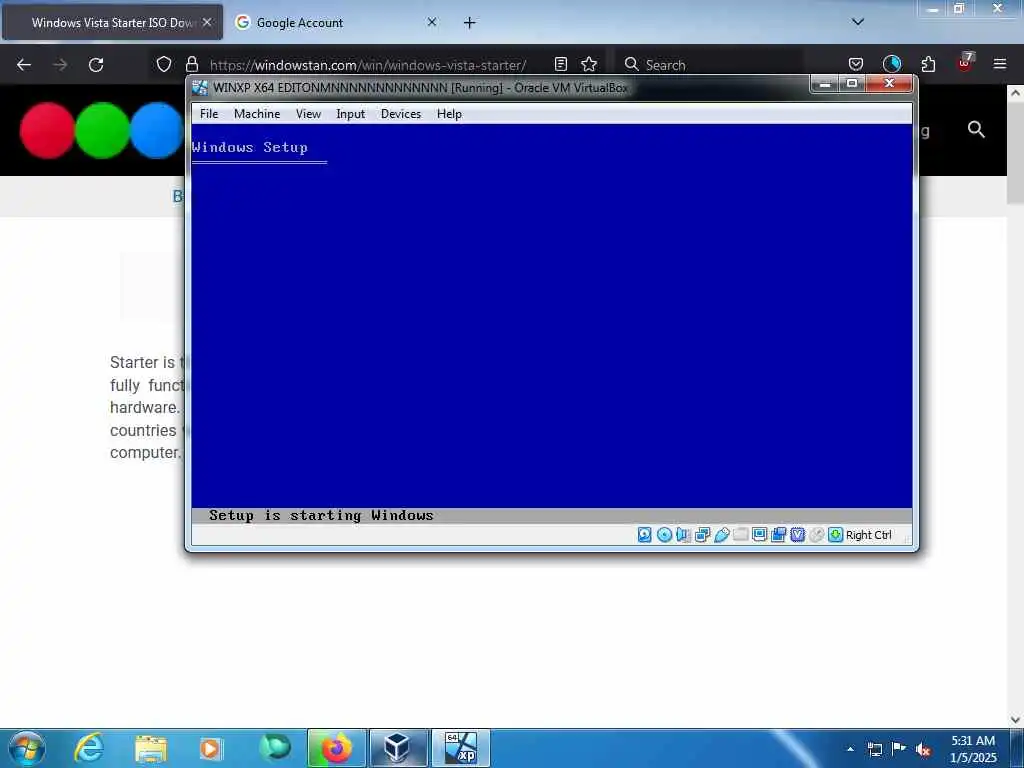
Task: Open the Firefox extensions puzzle icon
Action: pyautogui.click(x=928, y=64)
